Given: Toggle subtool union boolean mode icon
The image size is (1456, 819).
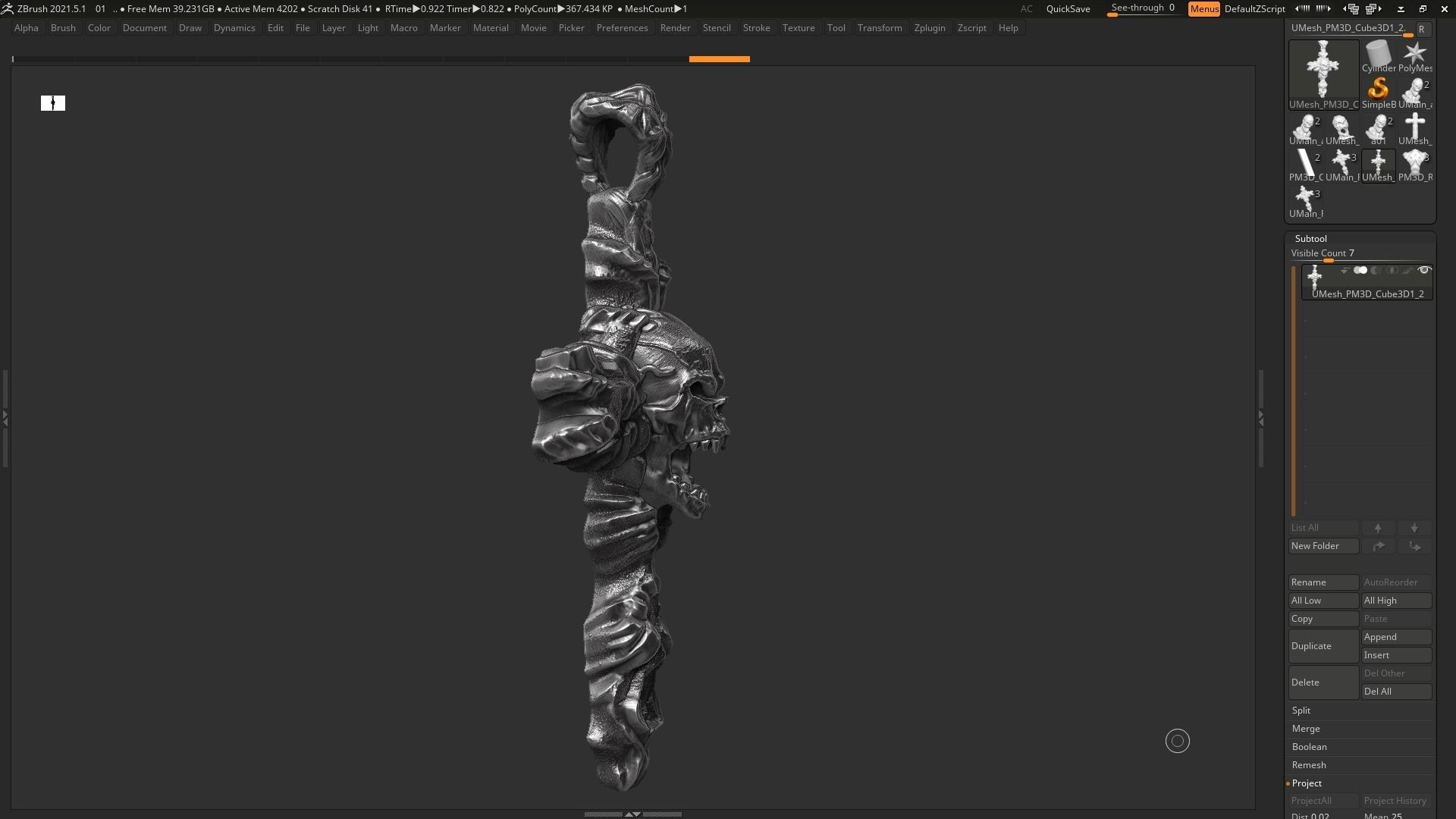Looking at the screenshot, I should click(x=1360, y=270).
